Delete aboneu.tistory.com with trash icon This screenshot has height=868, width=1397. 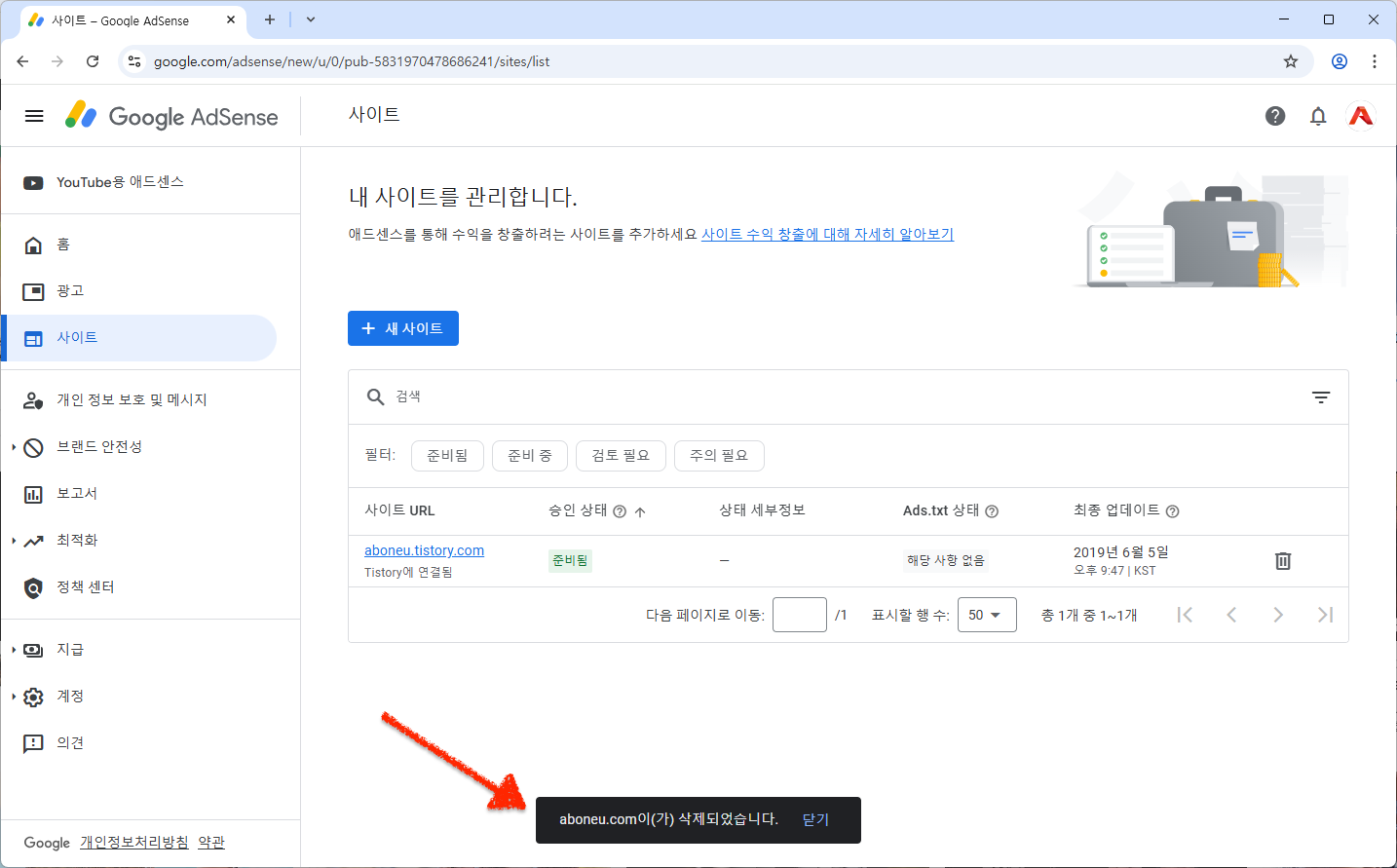(1283, 560)
